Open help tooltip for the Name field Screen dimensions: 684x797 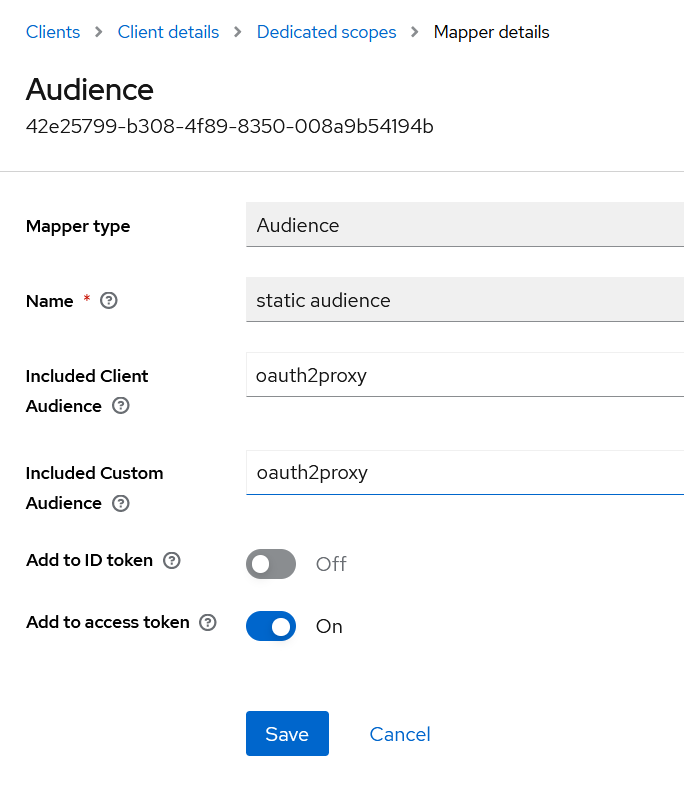(110, 301)
